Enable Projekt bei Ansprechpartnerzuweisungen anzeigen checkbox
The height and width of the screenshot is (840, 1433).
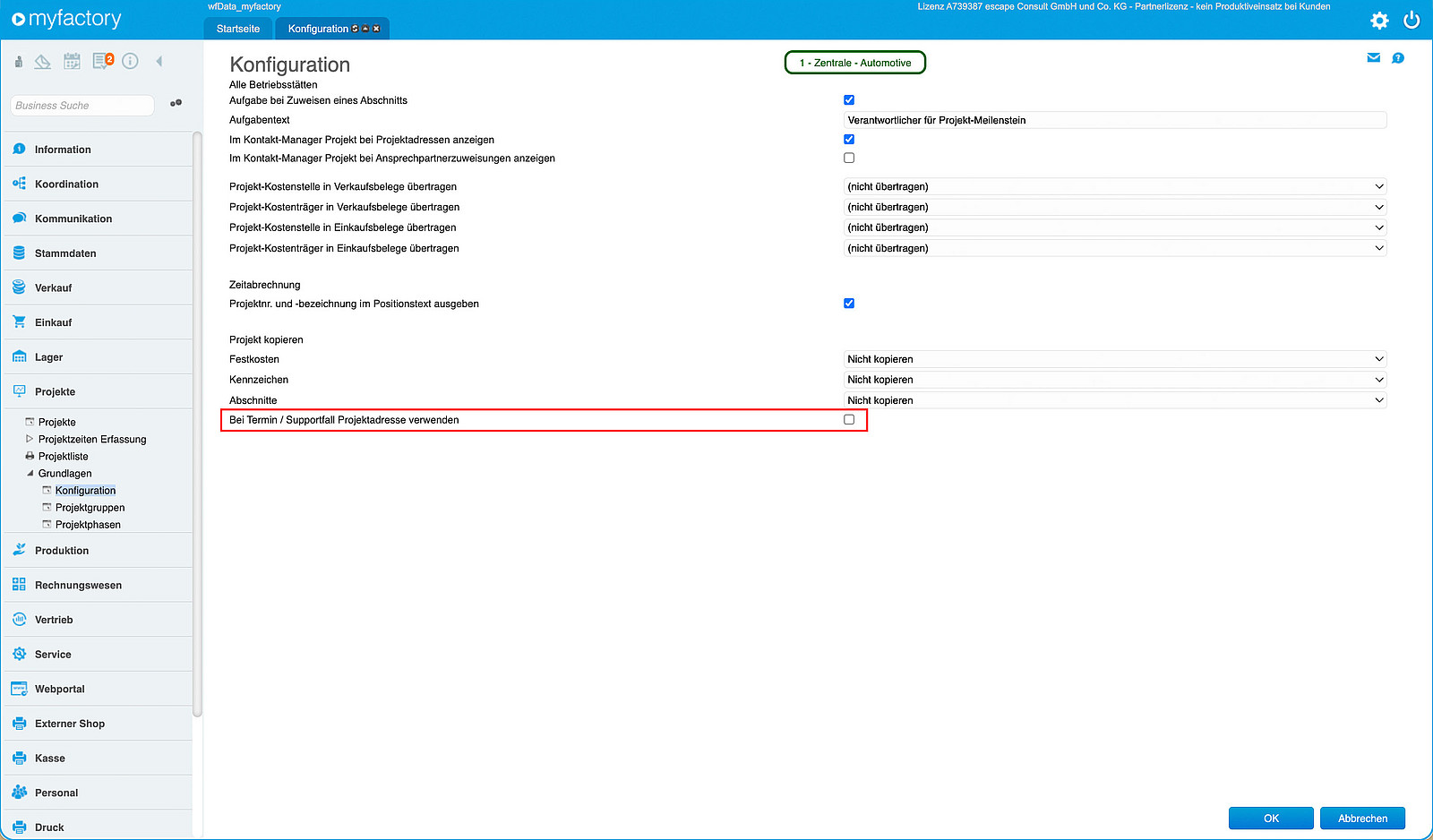coord(849,158)
